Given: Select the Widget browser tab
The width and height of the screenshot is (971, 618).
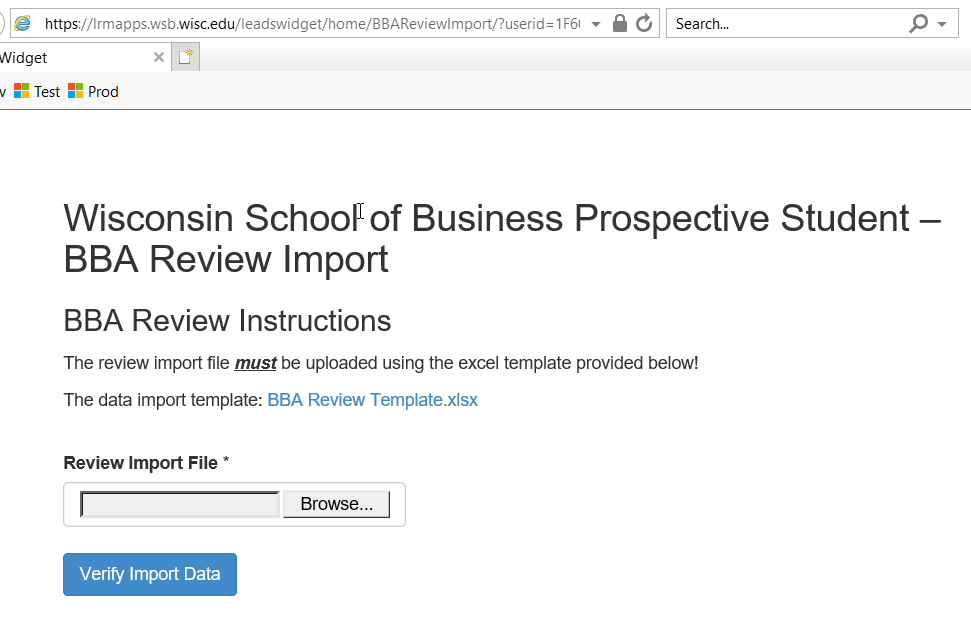Looking at the screenshot, I should tap(60, 58).
